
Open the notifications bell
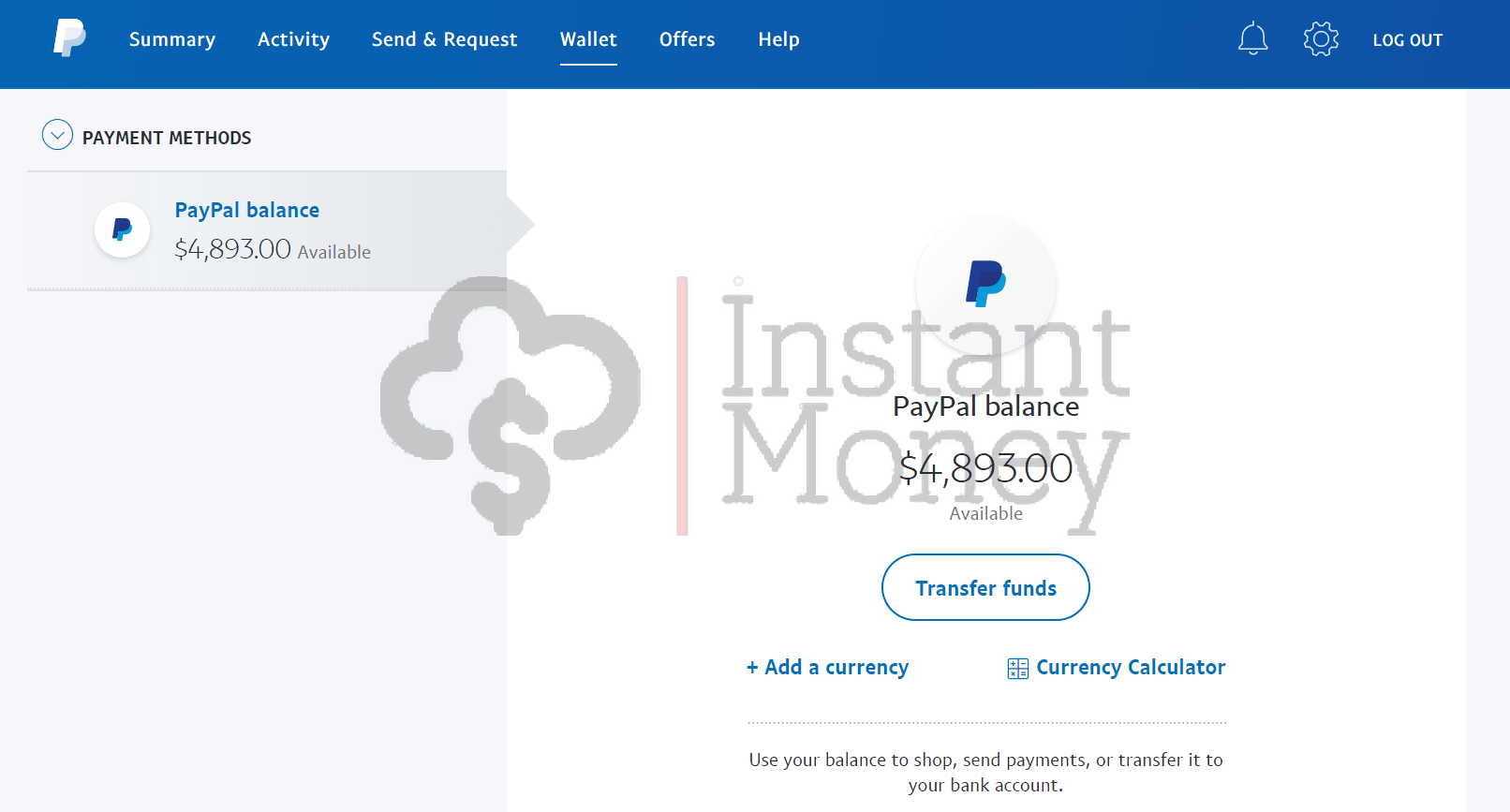point(1252,39)
